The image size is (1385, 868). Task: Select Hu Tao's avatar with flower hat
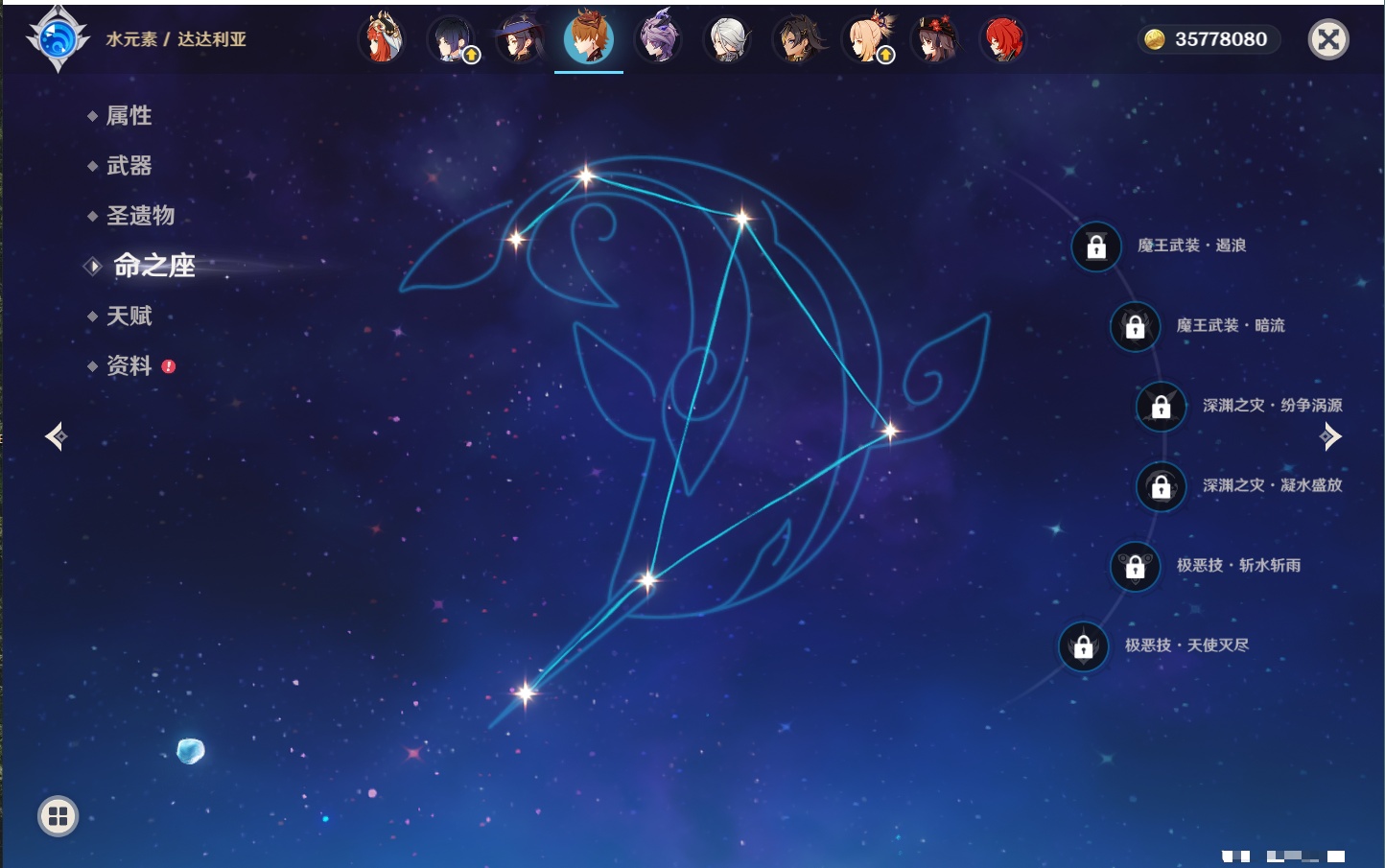point(934,39)
